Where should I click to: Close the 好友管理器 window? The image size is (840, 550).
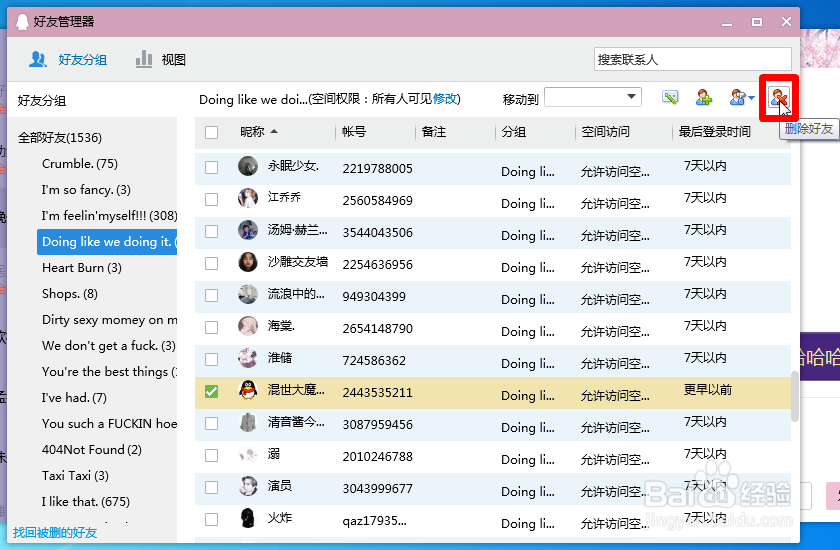786,22
